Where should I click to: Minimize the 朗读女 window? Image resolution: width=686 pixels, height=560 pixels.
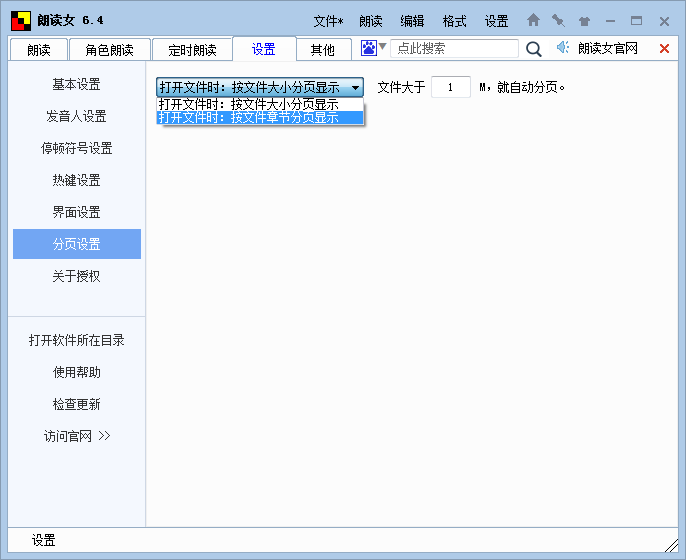(x=611, y=21)
